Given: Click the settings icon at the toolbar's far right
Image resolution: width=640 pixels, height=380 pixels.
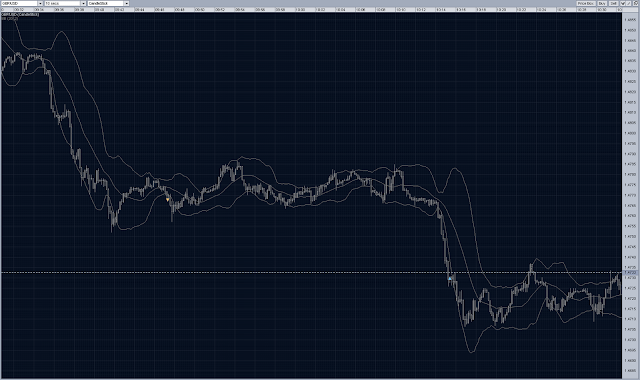Looking at the screenshot, I should [636, 3].
